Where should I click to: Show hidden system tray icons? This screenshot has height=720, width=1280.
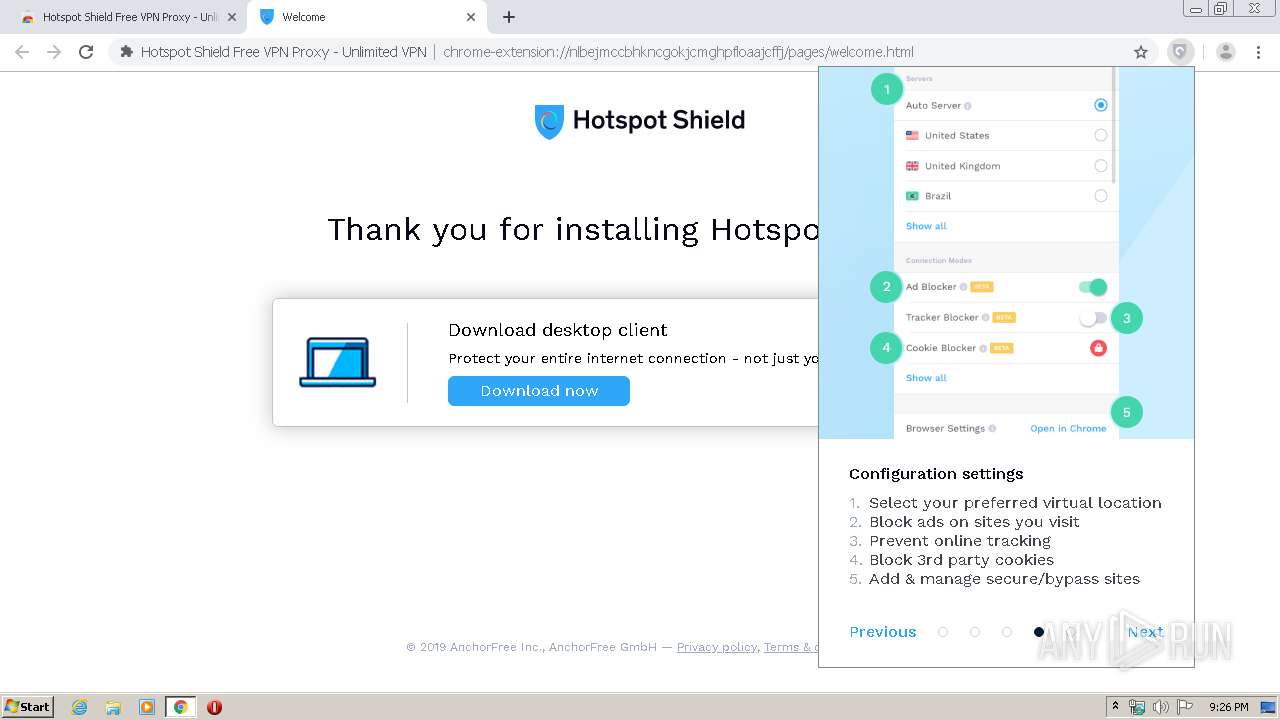click(x=1116, y=707)
